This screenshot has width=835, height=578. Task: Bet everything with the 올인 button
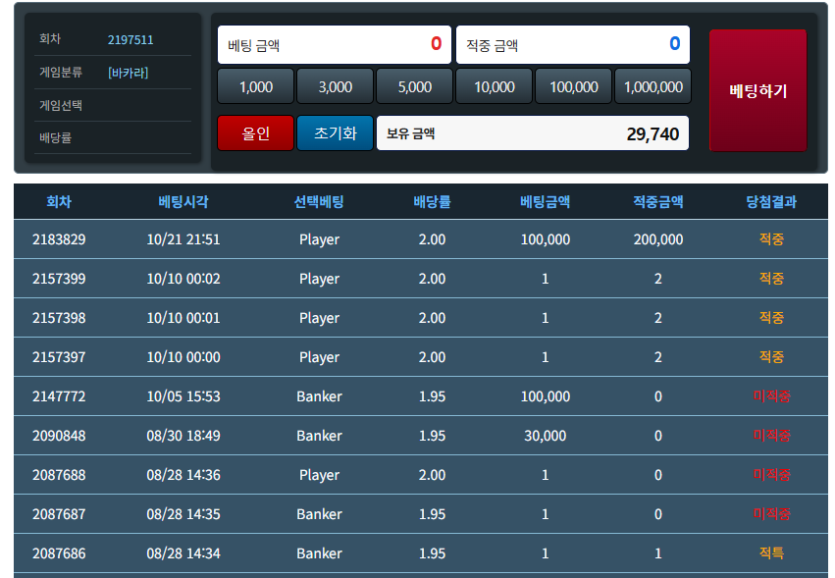point(256,133)
